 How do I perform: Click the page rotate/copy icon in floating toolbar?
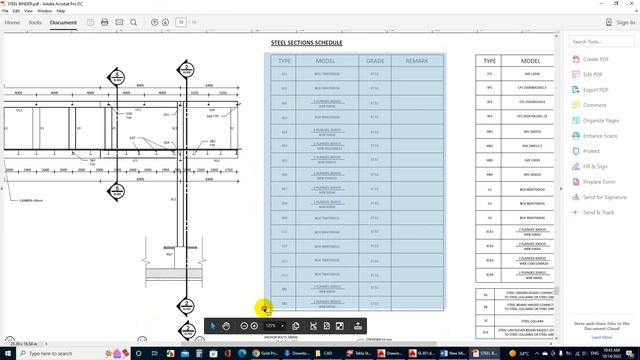tap(296, 326)
